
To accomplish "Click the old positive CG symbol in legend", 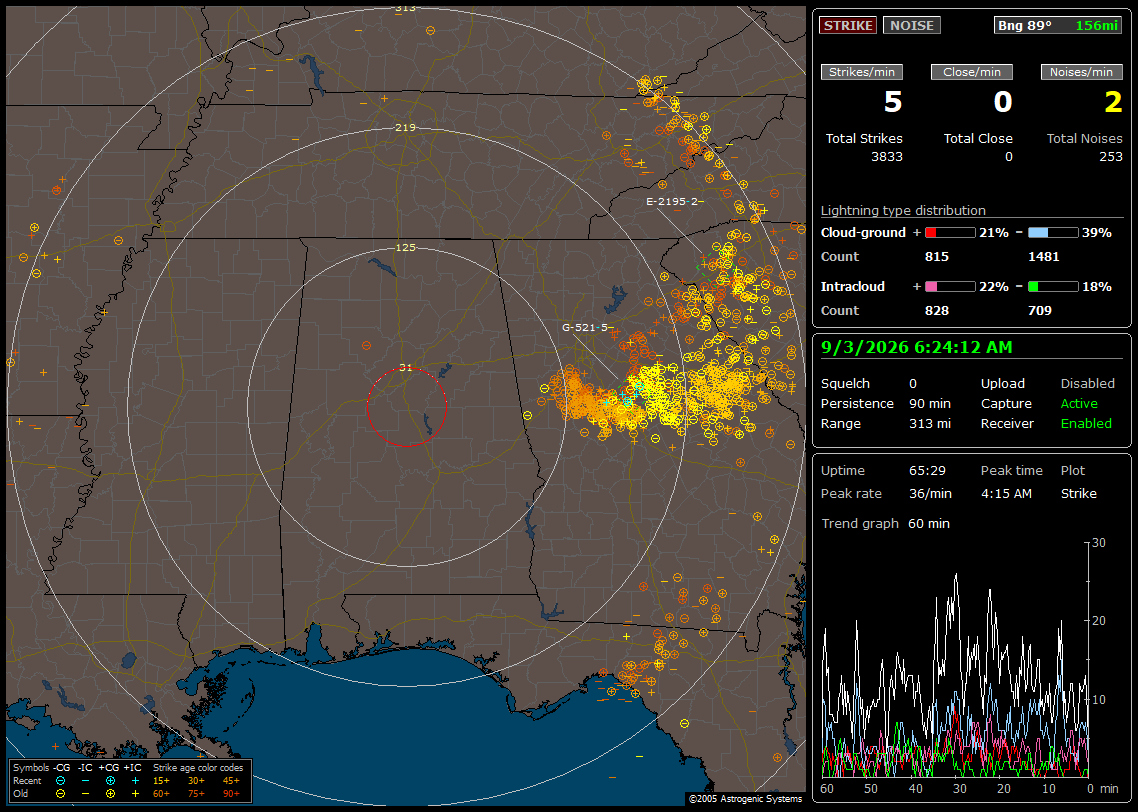I will [x=110, y=794].
